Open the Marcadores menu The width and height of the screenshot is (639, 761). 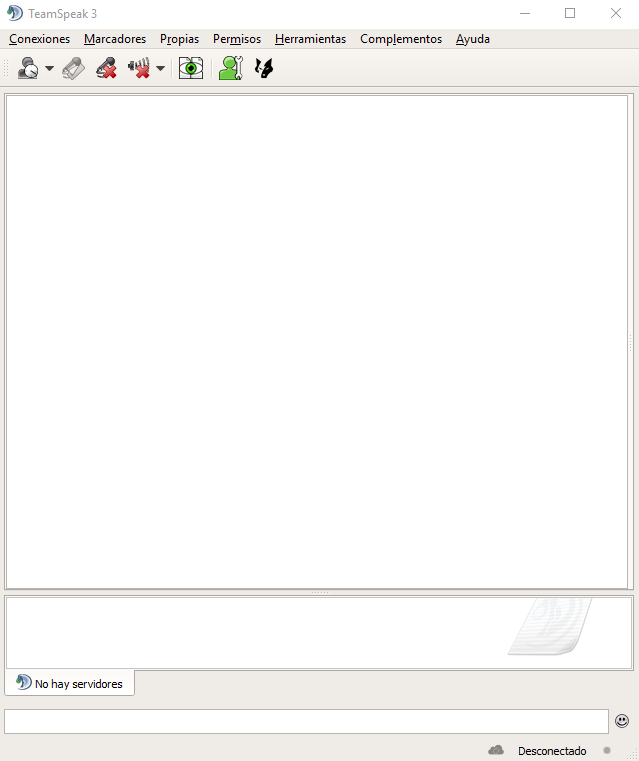(115, 39)
